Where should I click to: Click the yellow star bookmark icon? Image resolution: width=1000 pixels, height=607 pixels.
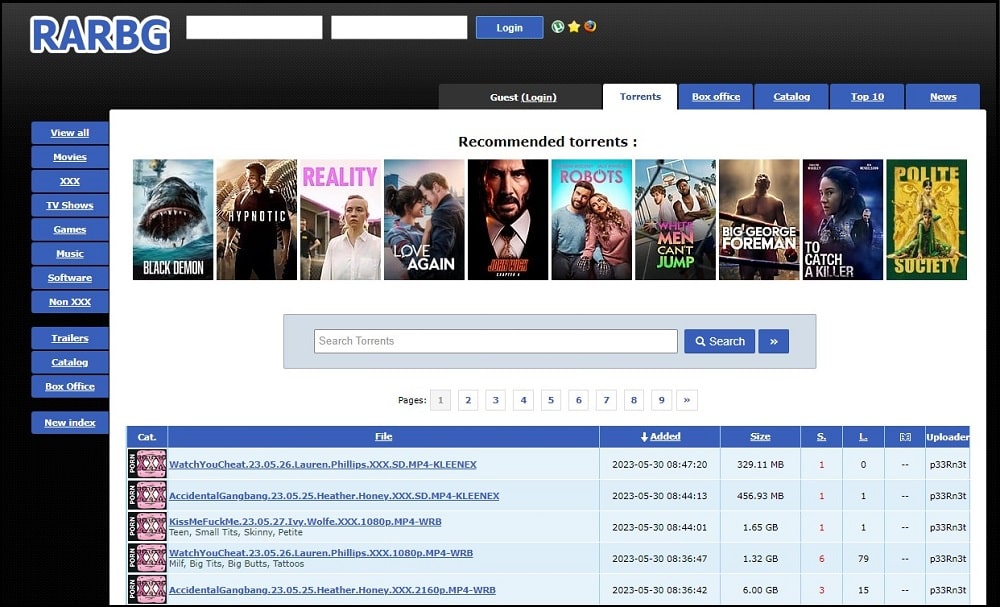[x=574, y=27]
